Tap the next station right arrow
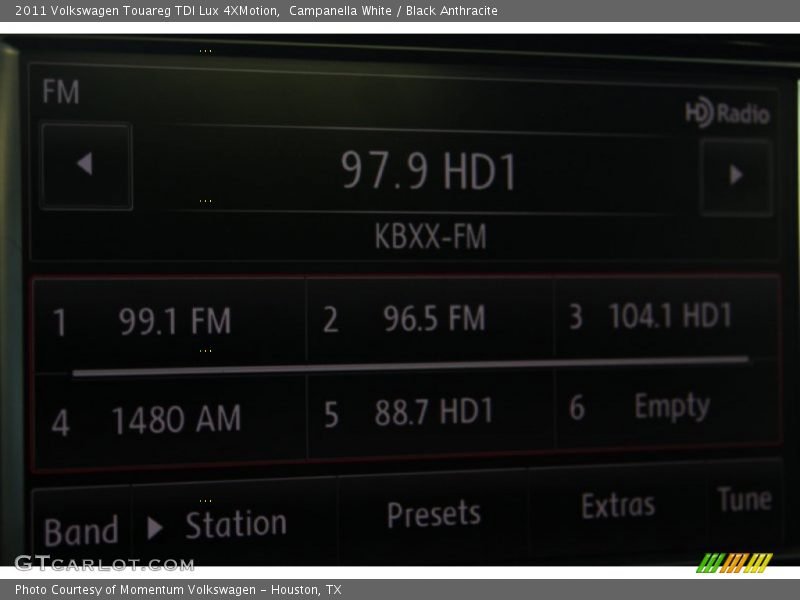The height and width of the screenshot is (600, 800). (x=736, y=177)
